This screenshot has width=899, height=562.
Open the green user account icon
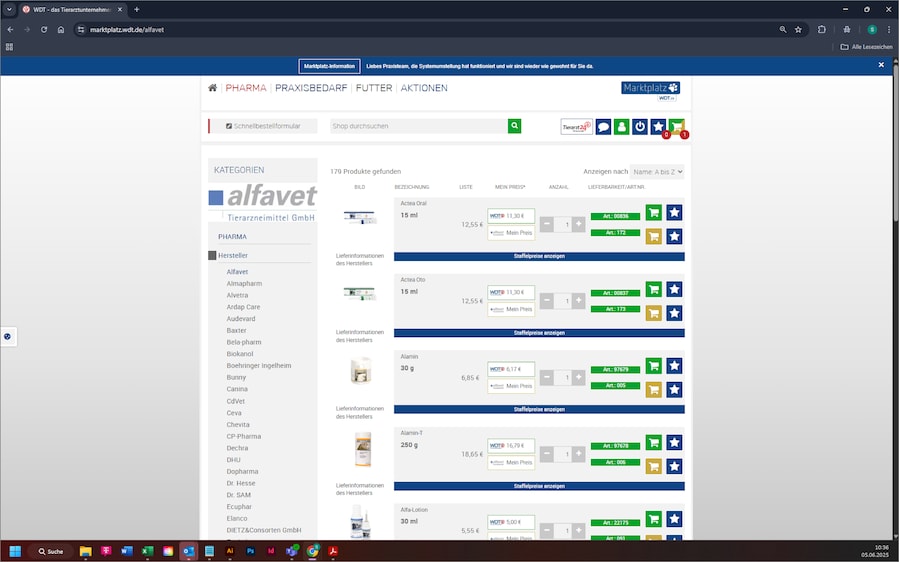pos(622,127)
